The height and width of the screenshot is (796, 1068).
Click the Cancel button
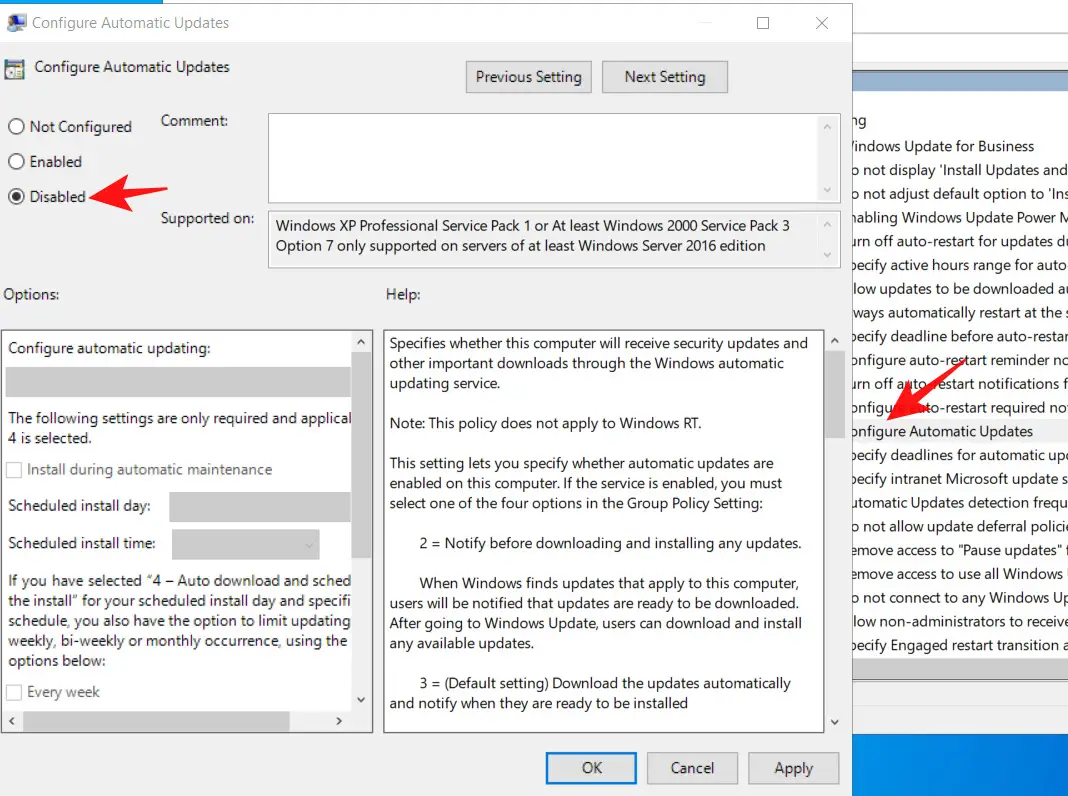692,768
